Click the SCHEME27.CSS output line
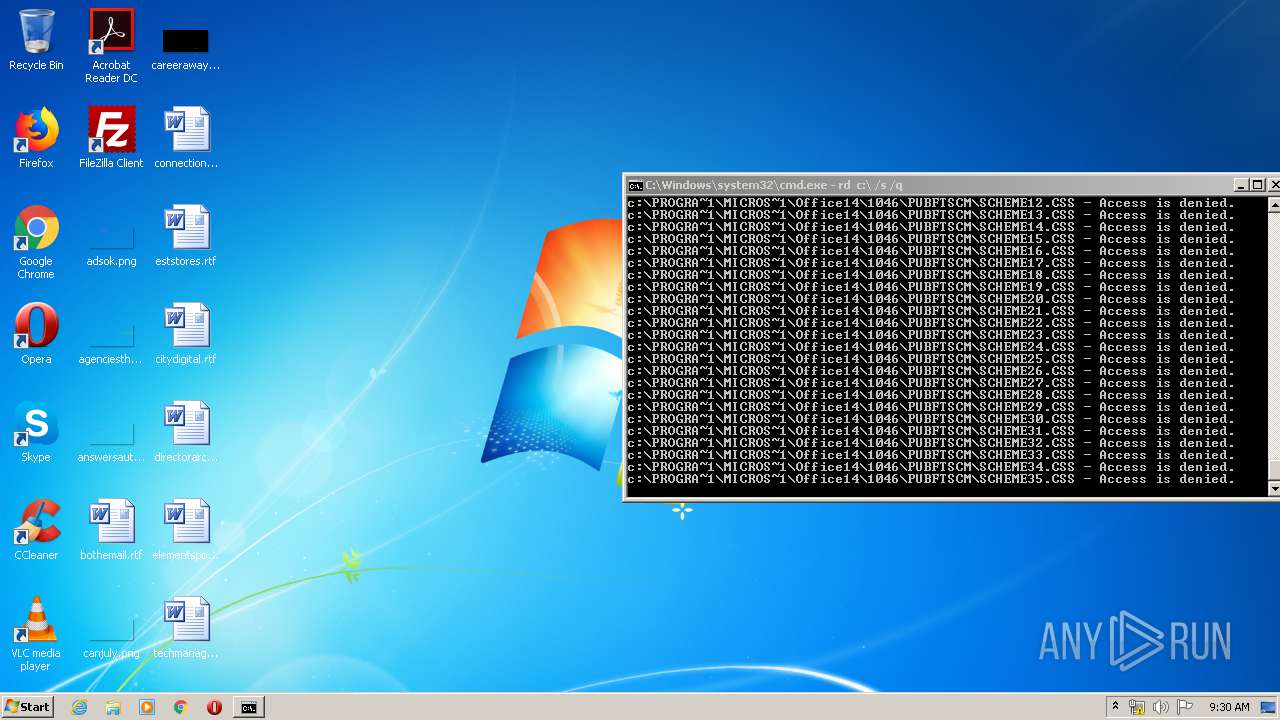 pos(931,383)
